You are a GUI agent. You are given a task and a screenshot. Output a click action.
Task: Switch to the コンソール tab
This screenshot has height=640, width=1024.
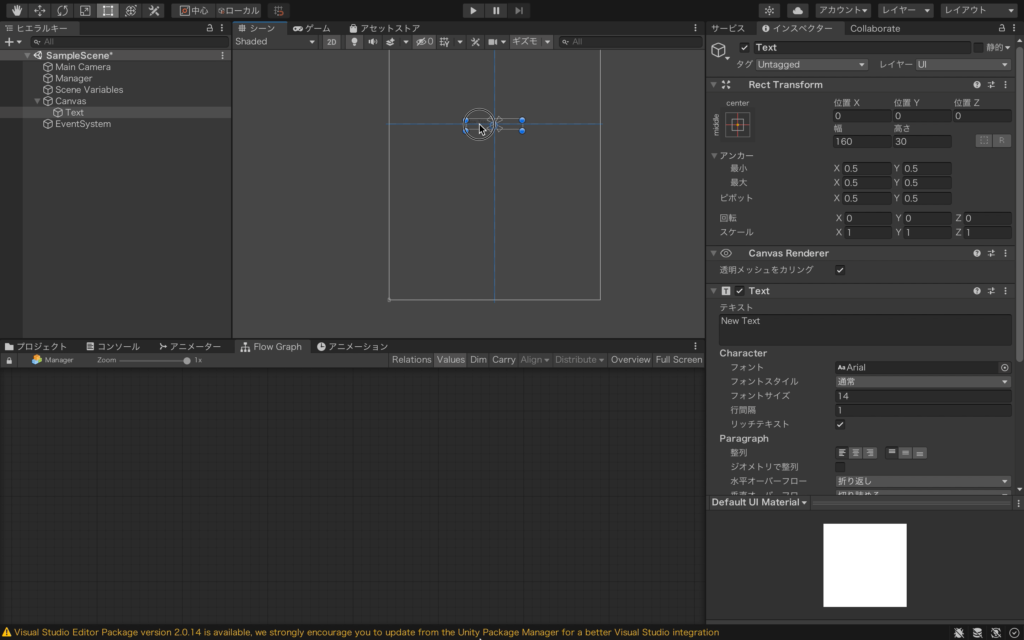tap(113, 347)
